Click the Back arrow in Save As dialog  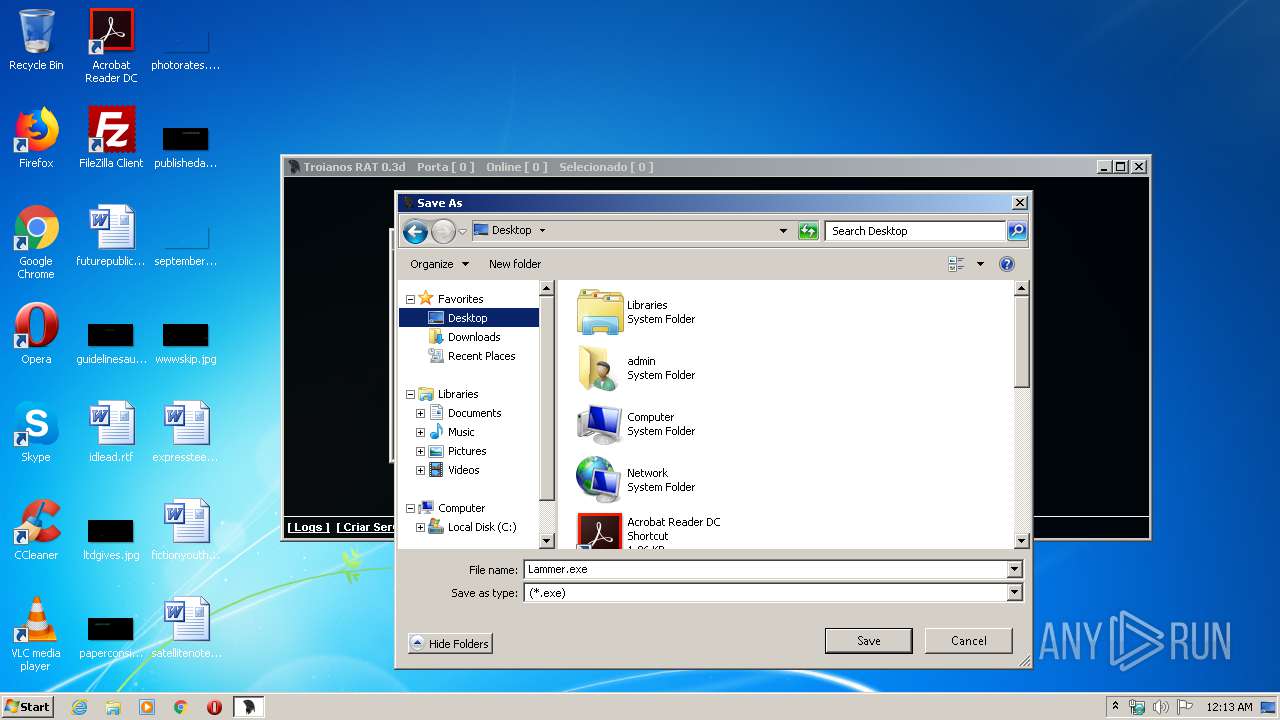[x=415, y=231]
